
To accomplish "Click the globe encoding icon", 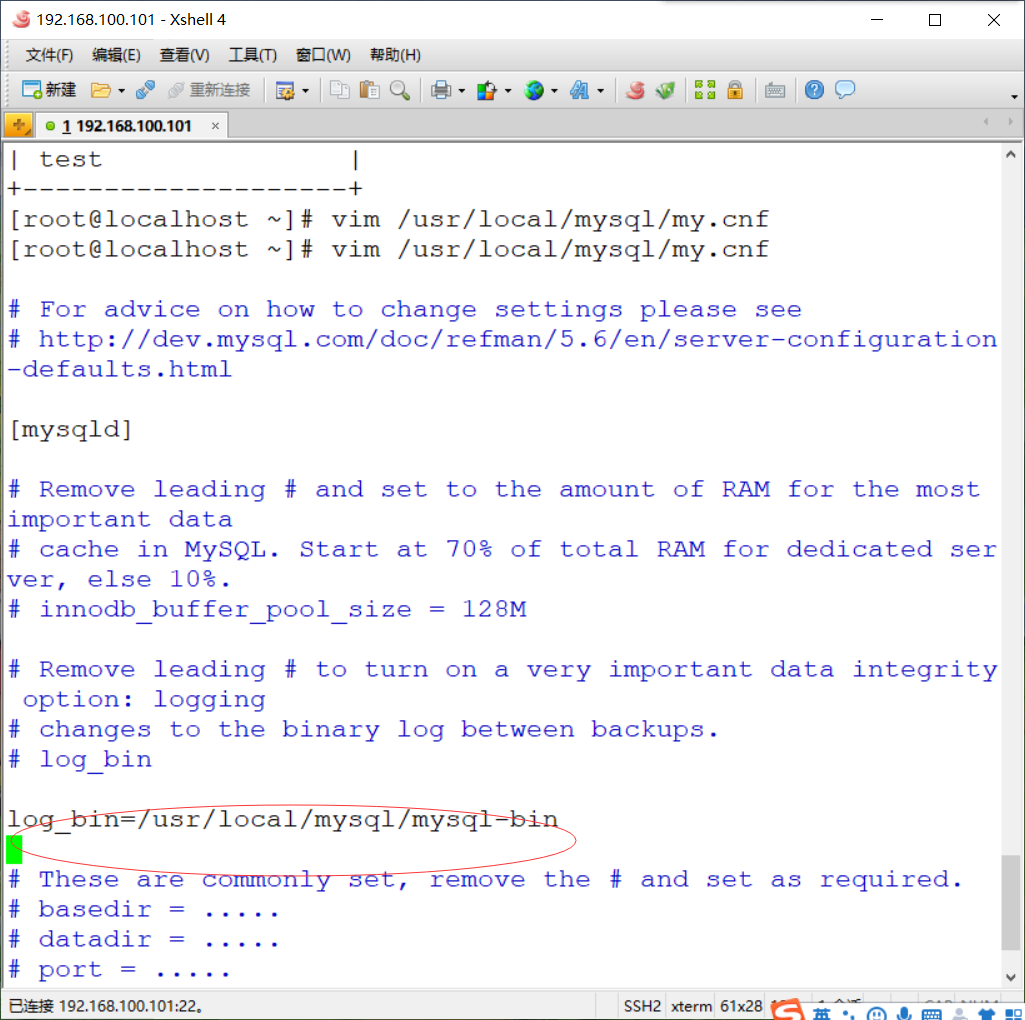I will (x=534, y=90).
